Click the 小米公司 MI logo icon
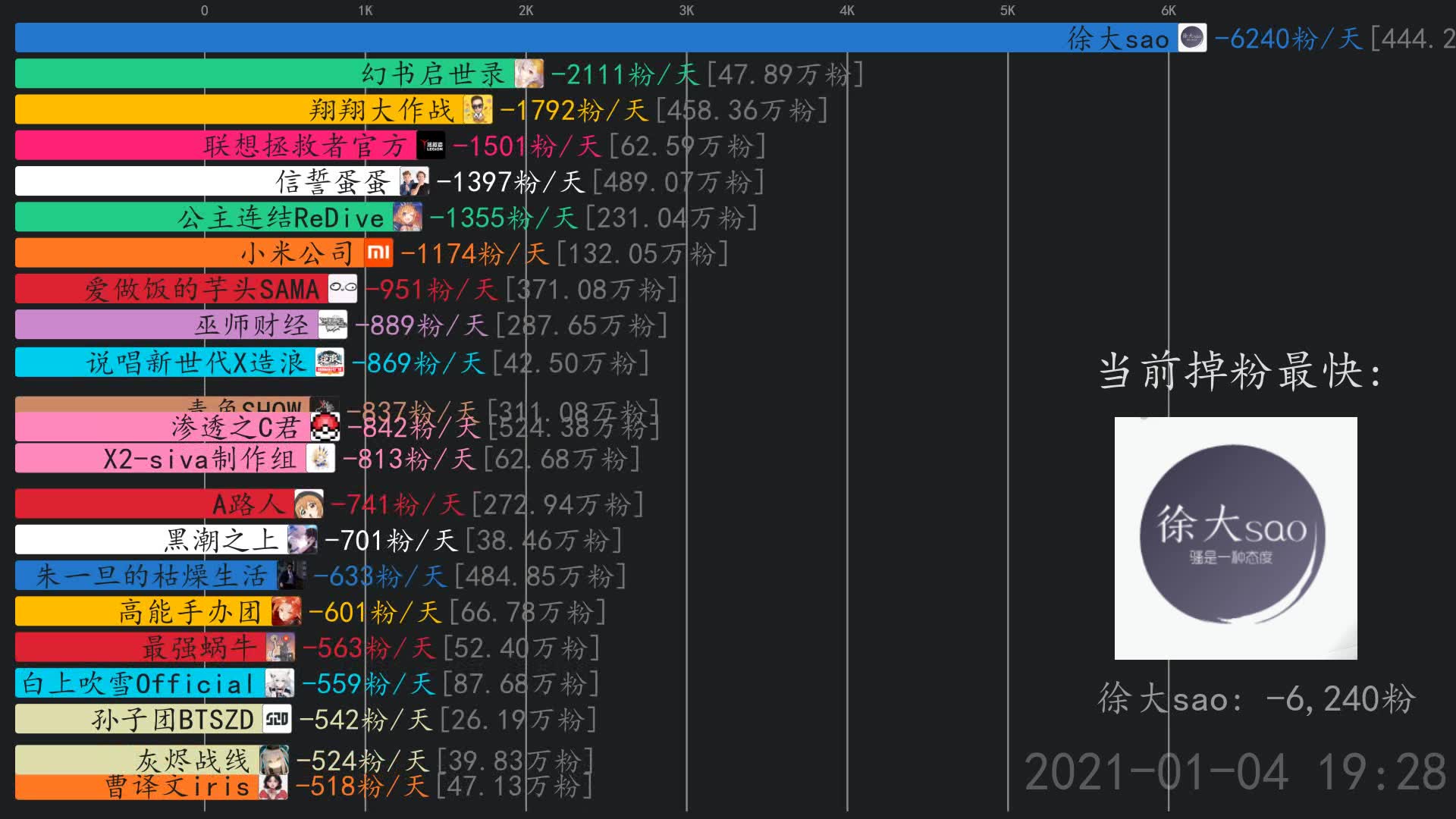The height and width of the screenshot is (819, 1456). (x=378, y=253)
